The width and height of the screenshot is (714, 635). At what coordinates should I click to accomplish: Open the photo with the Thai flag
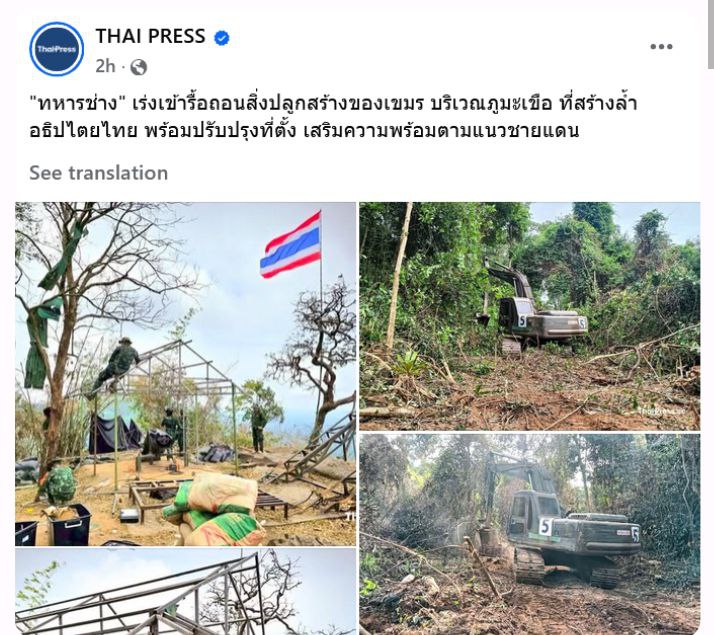coord(185,374)
